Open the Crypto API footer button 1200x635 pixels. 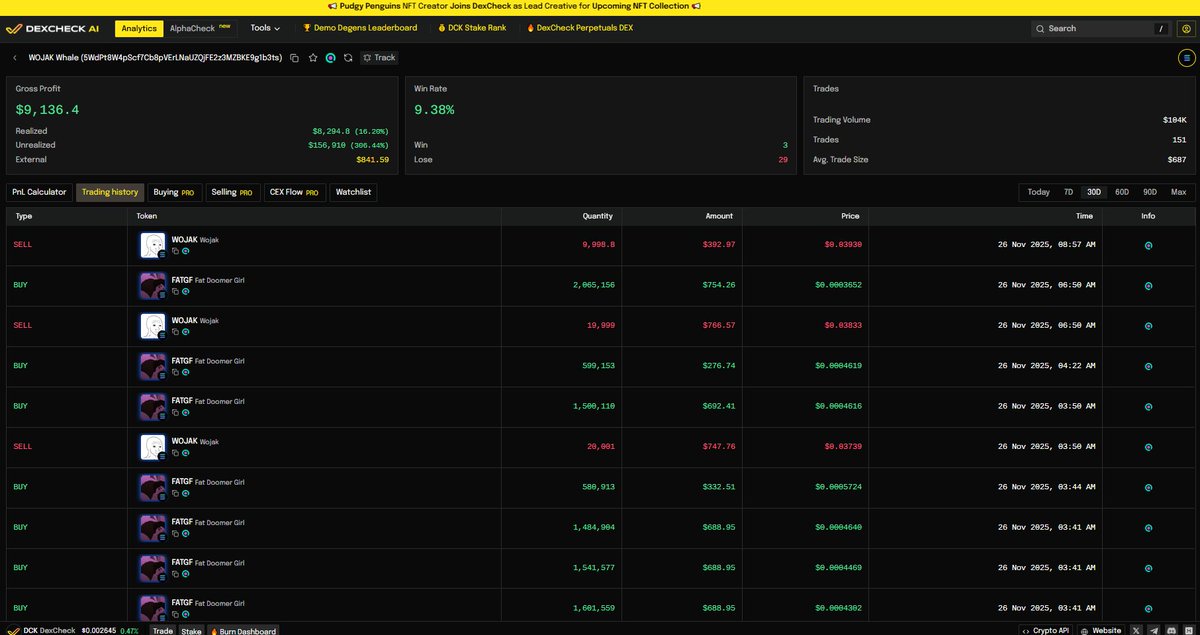1046,631
